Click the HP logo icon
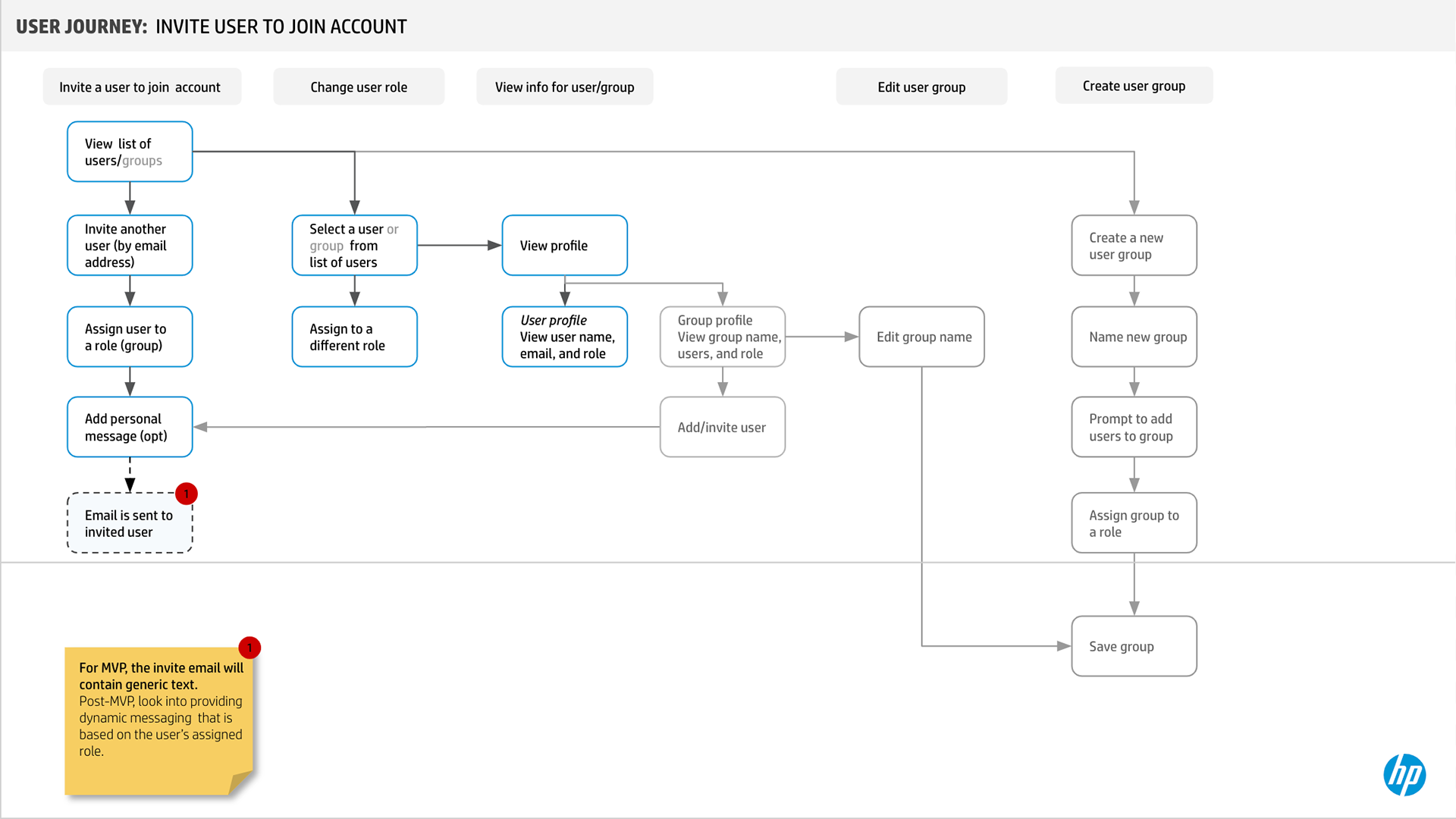Screen dimensions: 1456x819 (1404, 774)
